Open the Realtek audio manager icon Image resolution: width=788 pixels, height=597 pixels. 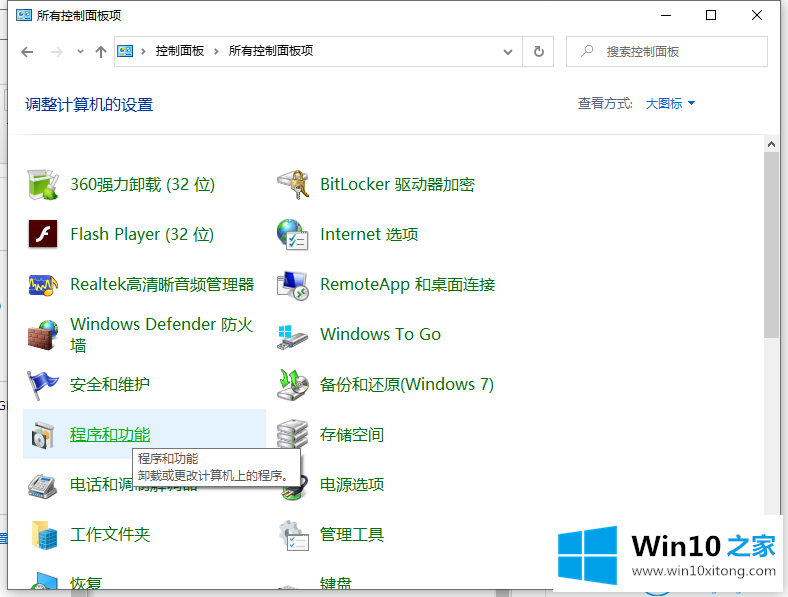[43, 285]
